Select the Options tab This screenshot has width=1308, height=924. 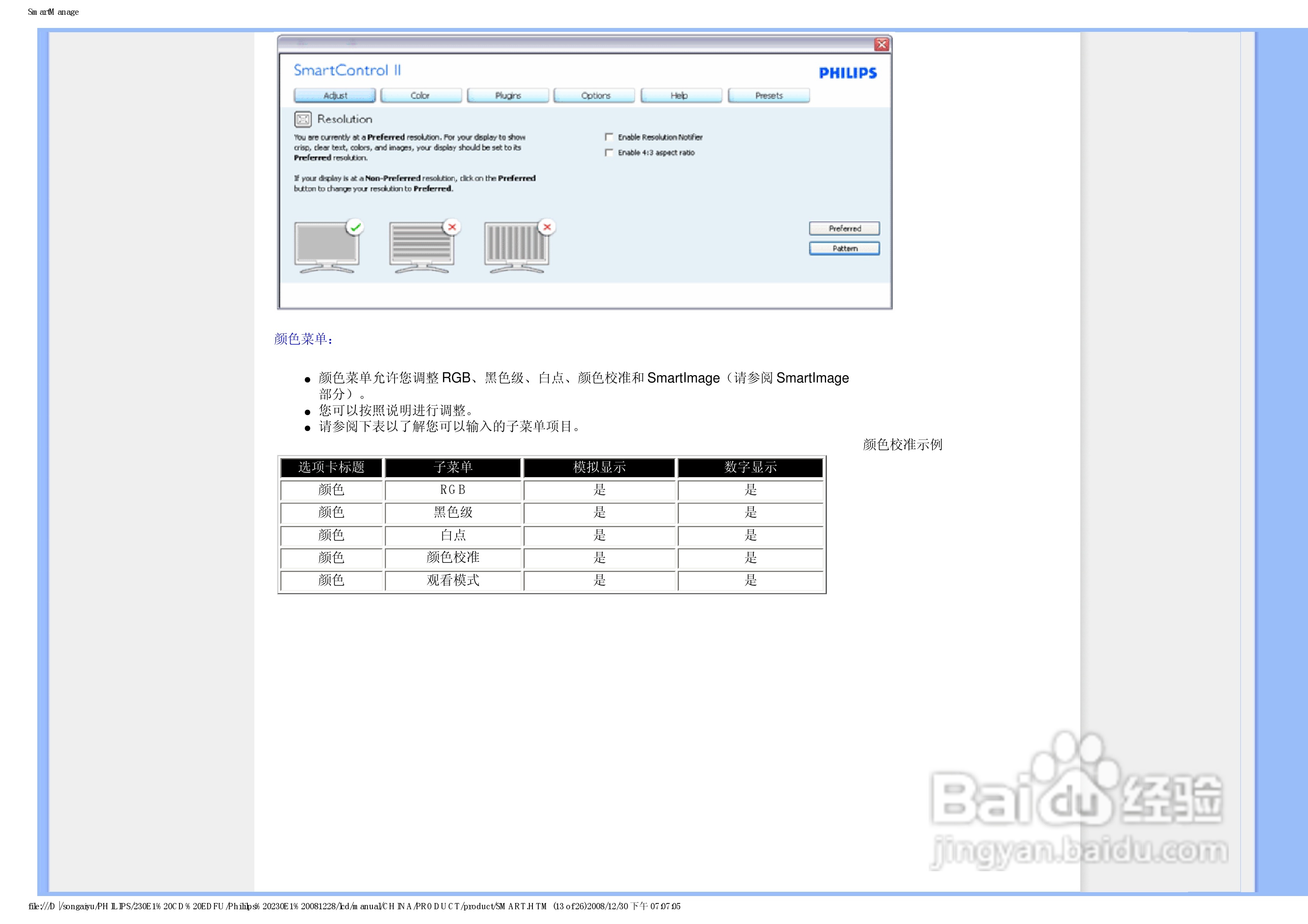595,96
